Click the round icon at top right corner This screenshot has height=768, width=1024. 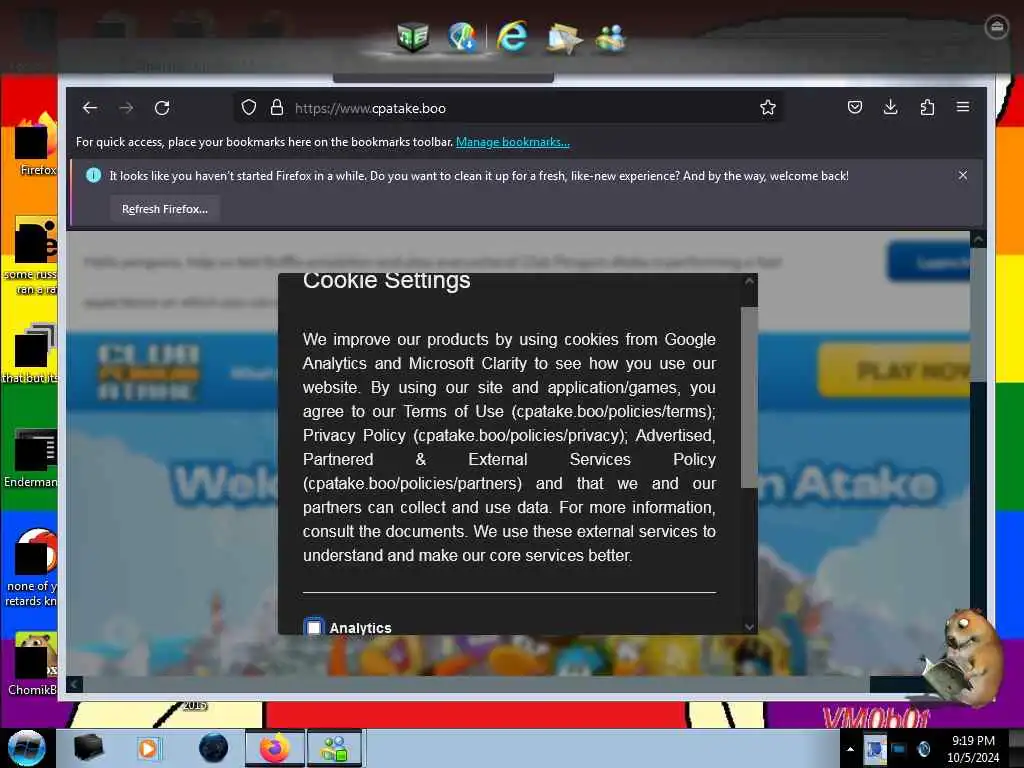pyautogui.click(x=997, y=27)
